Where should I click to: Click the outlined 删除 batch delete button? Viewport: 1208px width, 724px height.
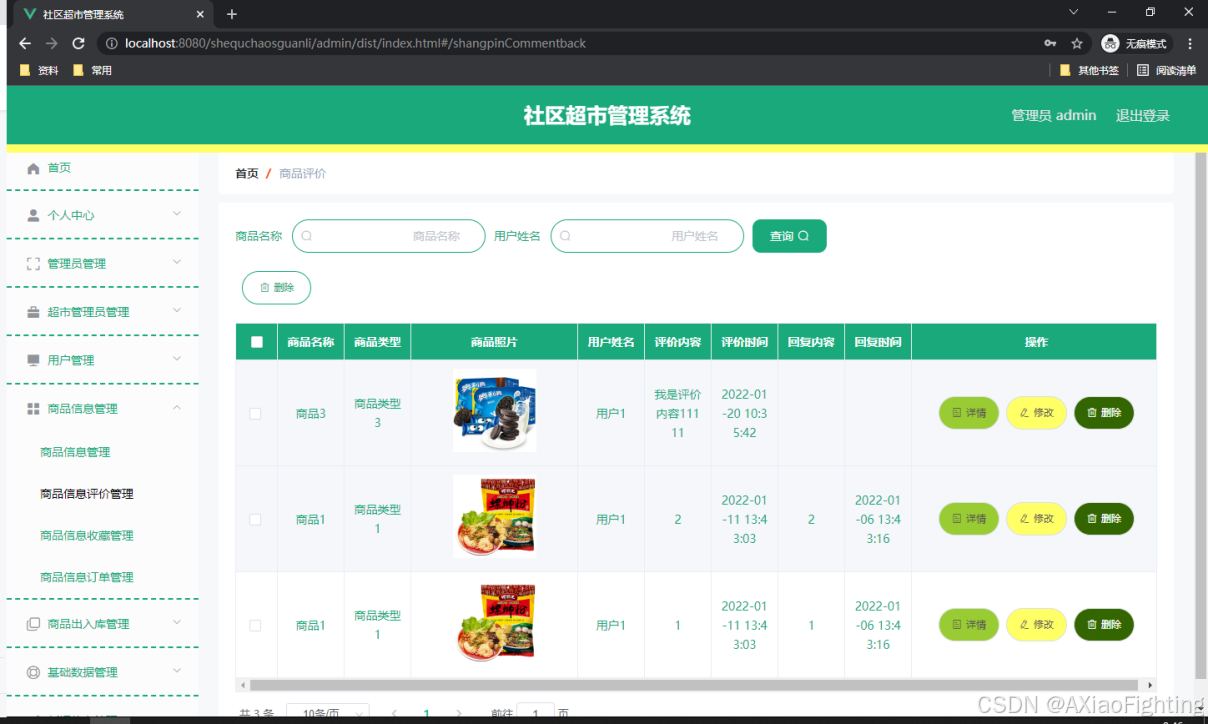click(276, 287)
